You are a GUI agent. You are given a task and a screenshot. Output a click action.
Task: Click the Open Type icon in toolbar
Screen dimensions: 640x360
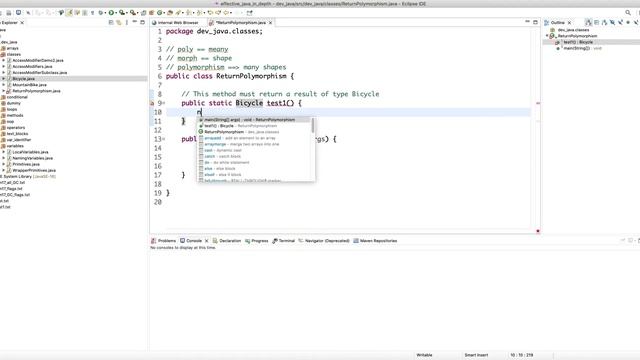tap(170, 13)
